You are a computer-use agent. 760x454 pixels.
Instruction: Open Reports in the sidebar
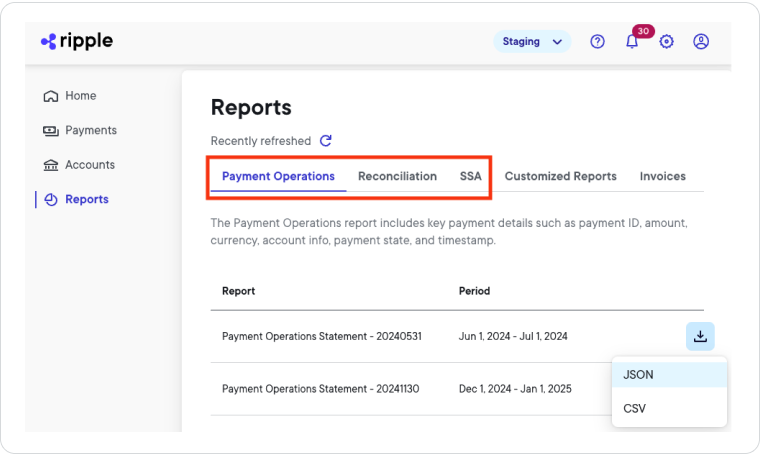coord(86,199)
